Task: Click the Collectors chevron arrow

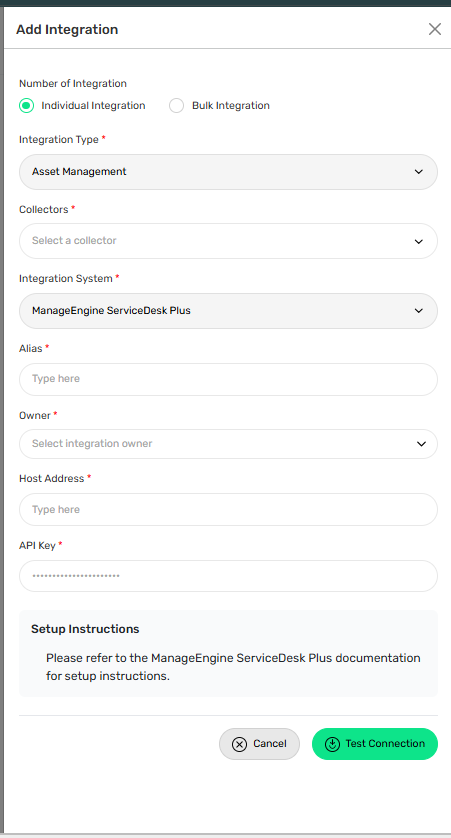Action: coord(418,241)
